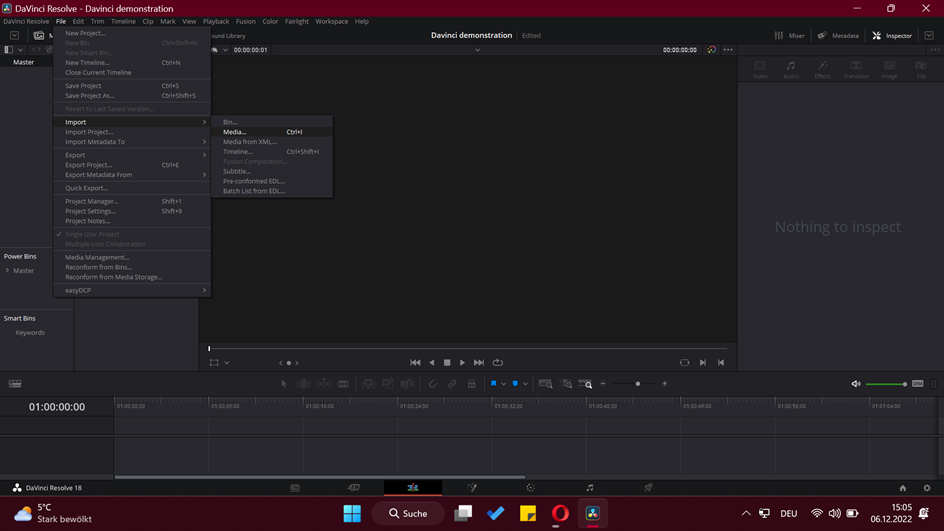Open the timeline name dropdown in viewer
This screenshot has height=531, width=944.
pyautogui.click(x=477, y=50)
